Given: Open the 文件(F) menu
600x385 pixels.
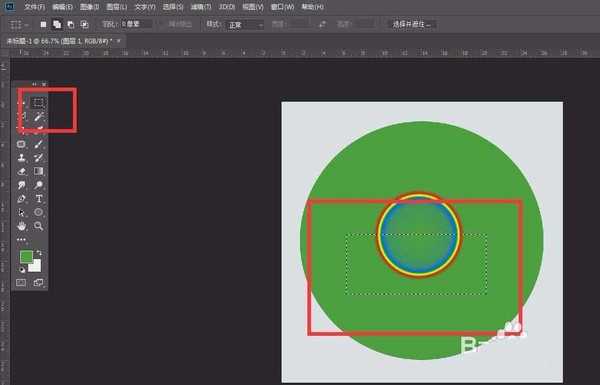Looking at the screenshot, I should point(34,7).
